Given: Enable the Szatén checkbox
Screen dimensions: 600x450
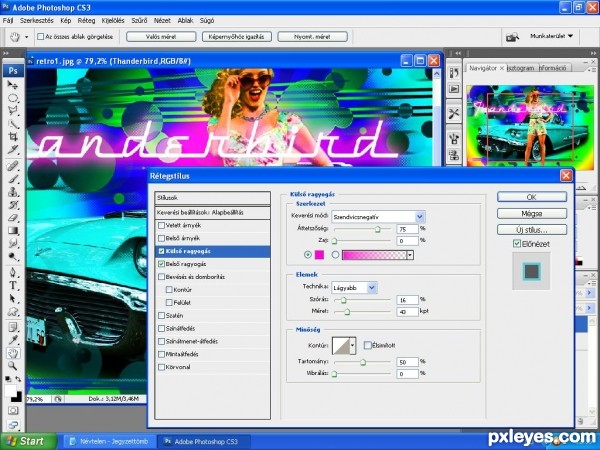Looking at the screenshot, I should 161,316.
